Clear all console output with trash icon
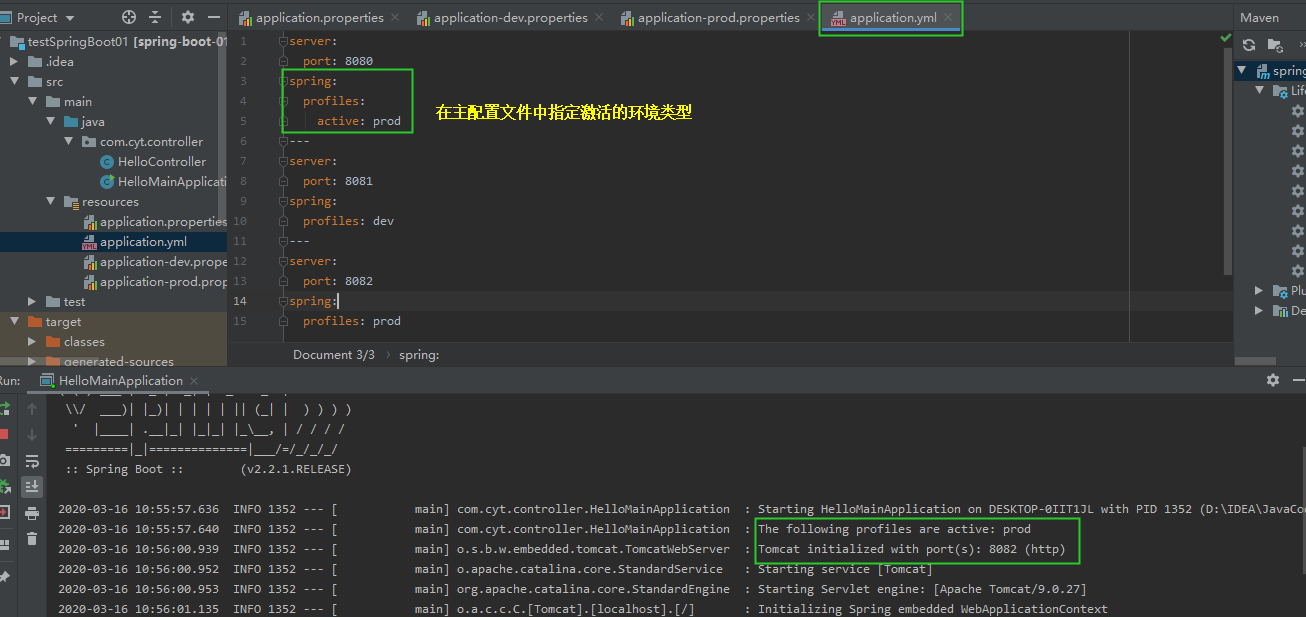This screenshot has width=1306, height=617. (32, 539)
